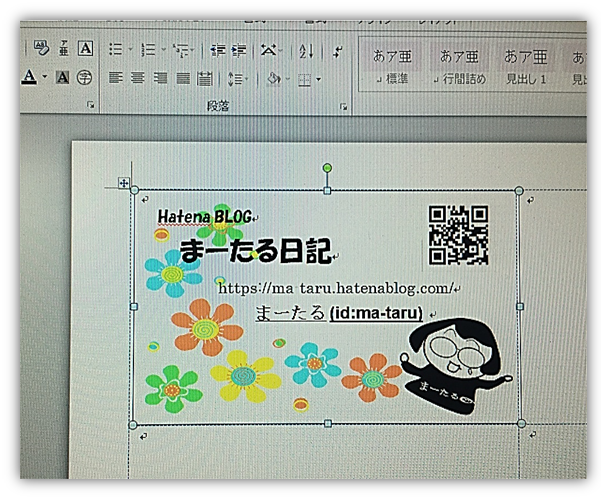Click Decrease Indent icon
Viewport: 601px width, 504px height.
pos(218,50)
